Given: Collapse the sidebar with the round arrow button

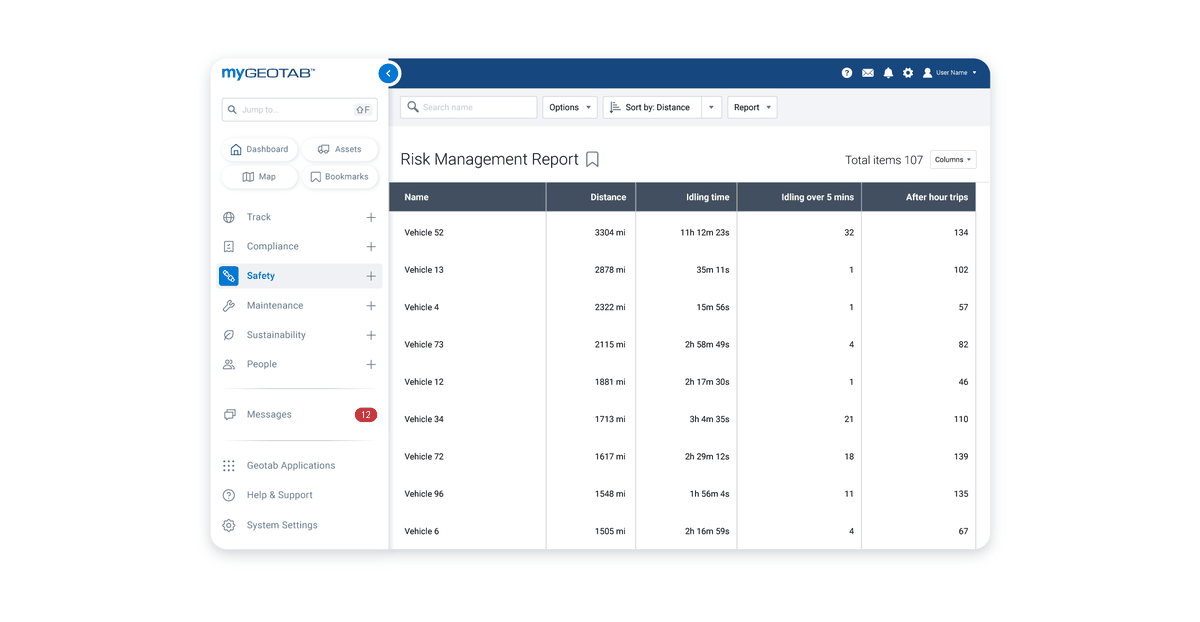Looking at the screenshot, I should 388,73.
